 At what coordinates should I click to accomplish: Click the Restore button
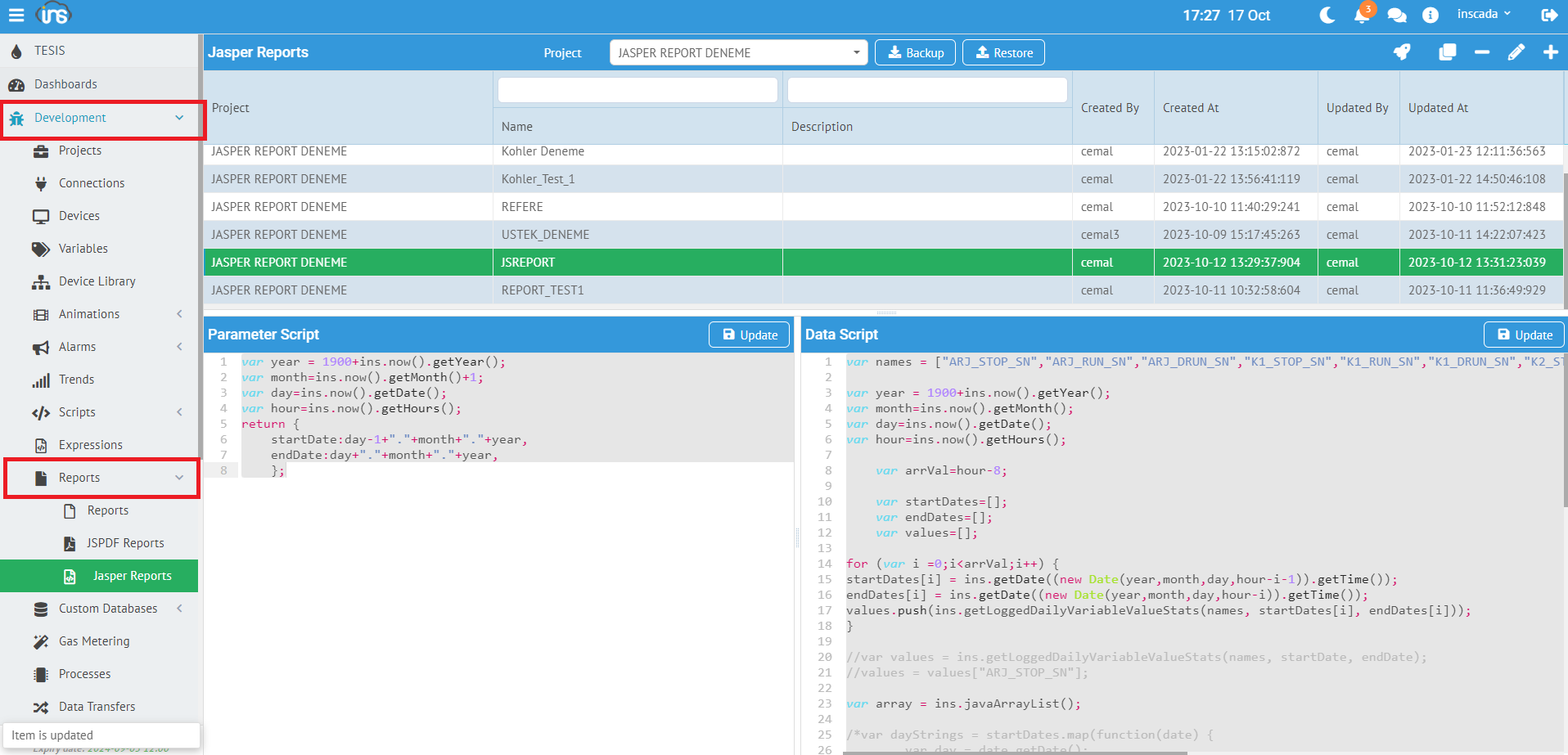(x=1003, y=52)
